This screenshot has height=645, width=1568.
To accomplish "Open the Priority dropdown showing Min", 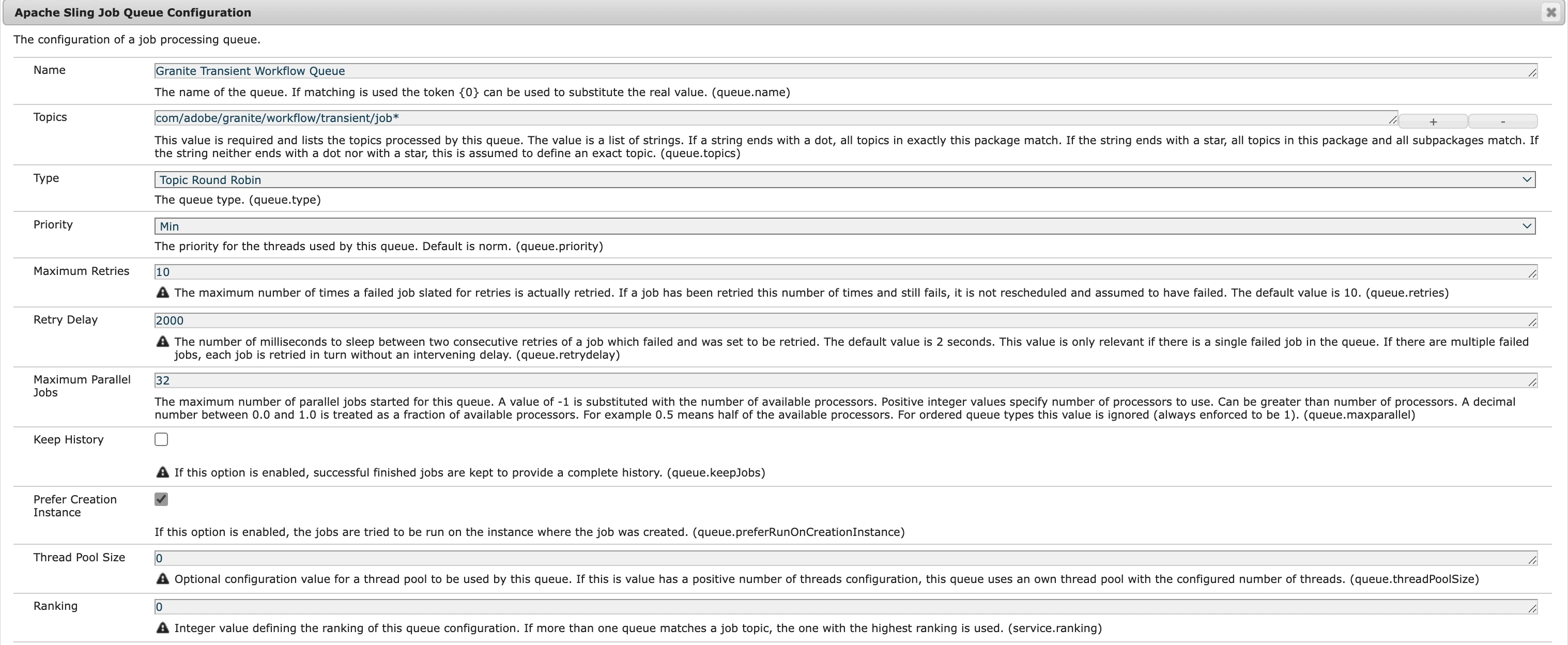I will click(844, 226).
